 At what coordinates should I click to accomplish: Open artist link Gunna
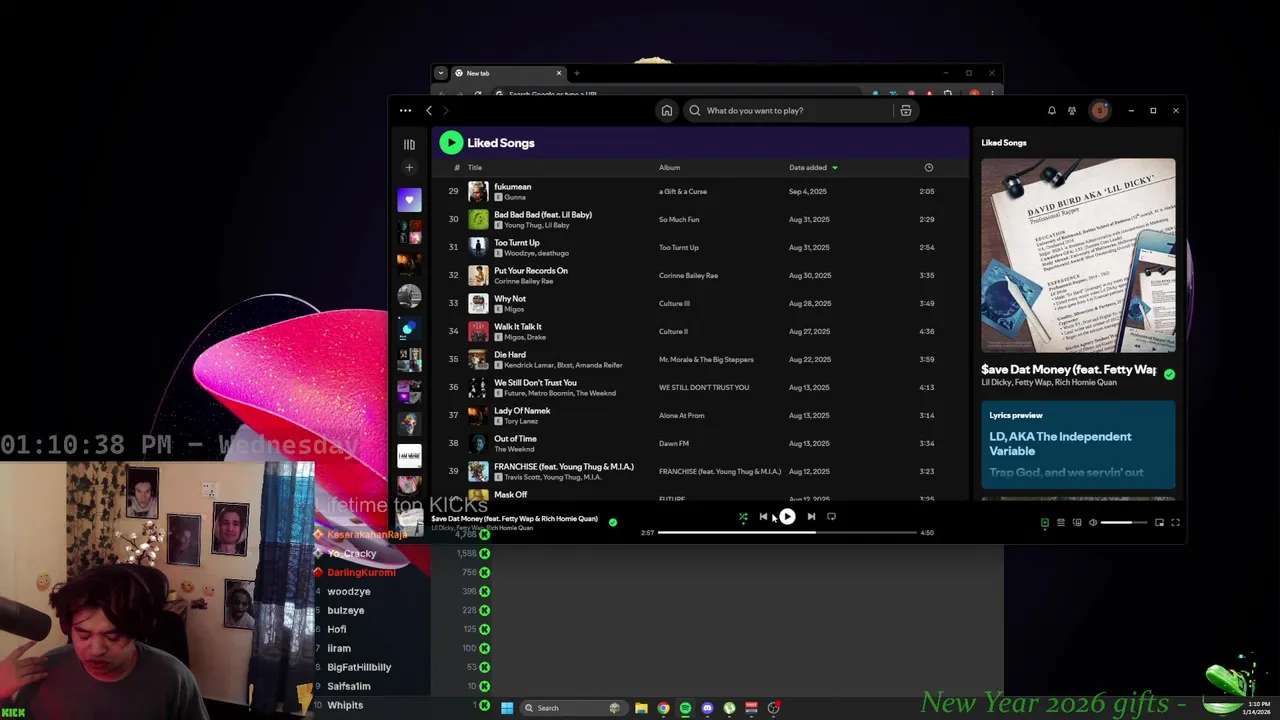pyautogui.click(x=515, y=198)
